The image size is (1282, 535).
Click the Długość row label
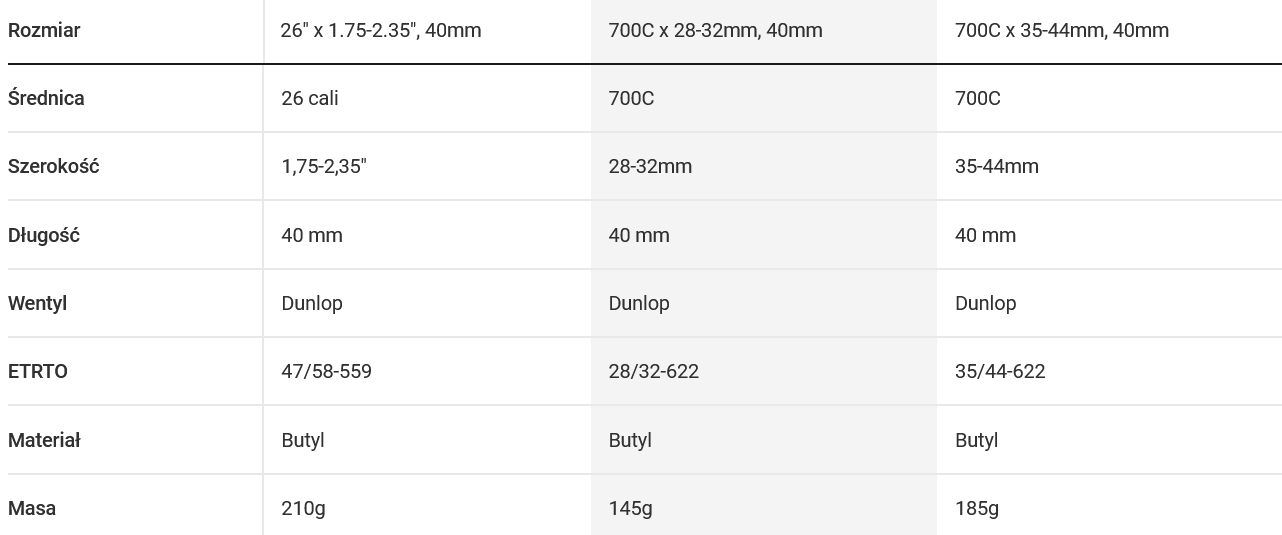pos(44,235)
